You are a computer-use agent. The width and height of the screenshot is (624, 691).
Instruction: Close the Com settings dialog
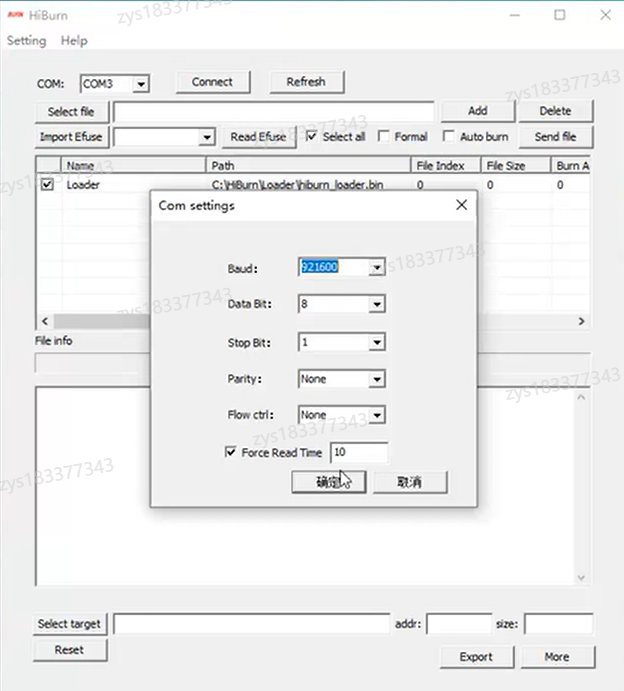(461, 205)
